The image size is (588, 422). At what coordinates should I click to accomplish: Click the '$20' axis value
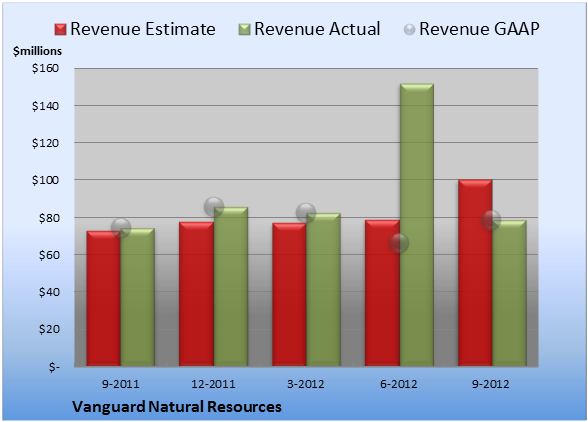click(x=49, y=329)
